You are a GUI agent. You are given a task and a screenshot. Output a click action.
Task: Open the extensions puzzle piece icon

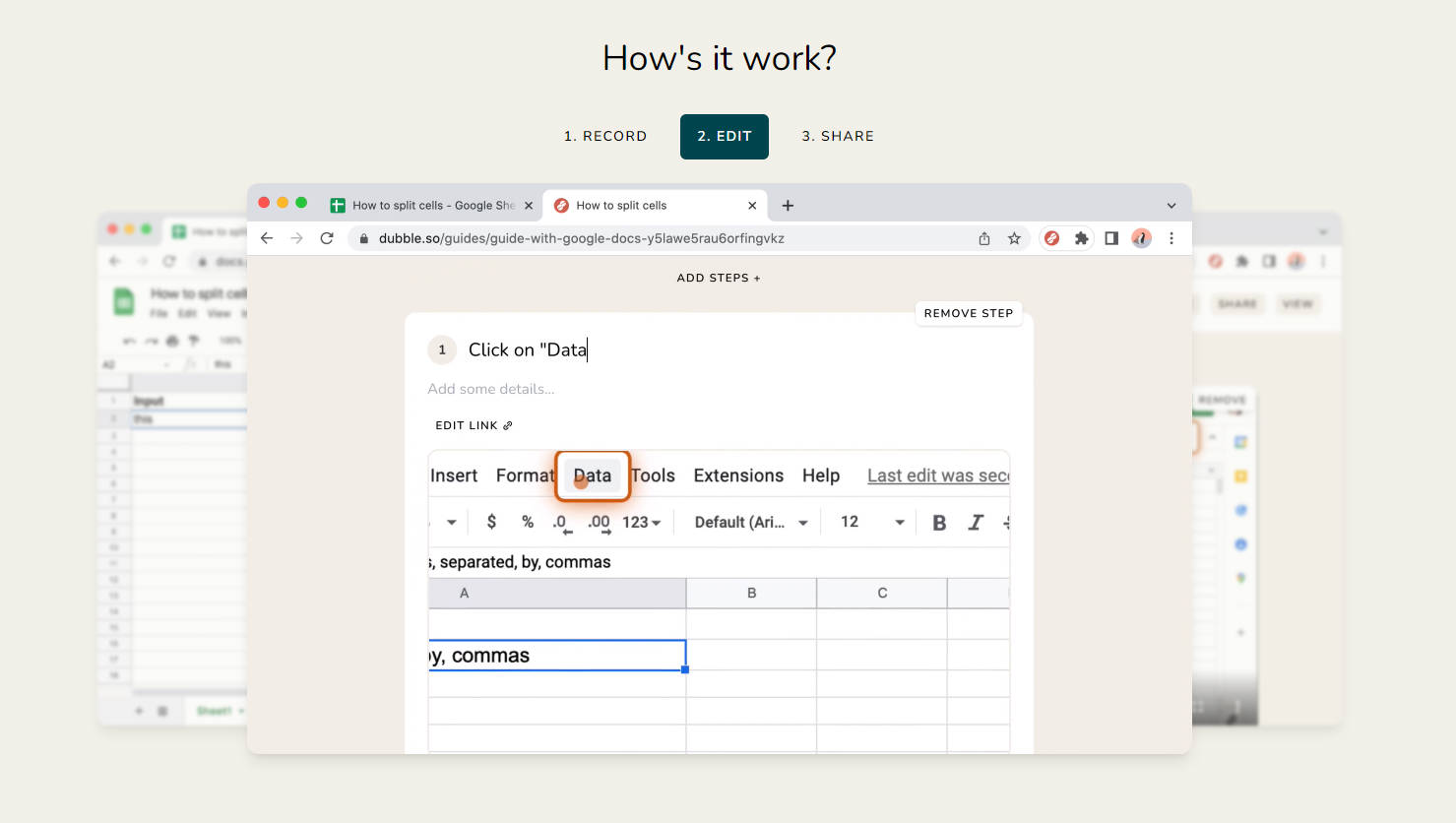pyautogui.click(x=1081, y=238)
